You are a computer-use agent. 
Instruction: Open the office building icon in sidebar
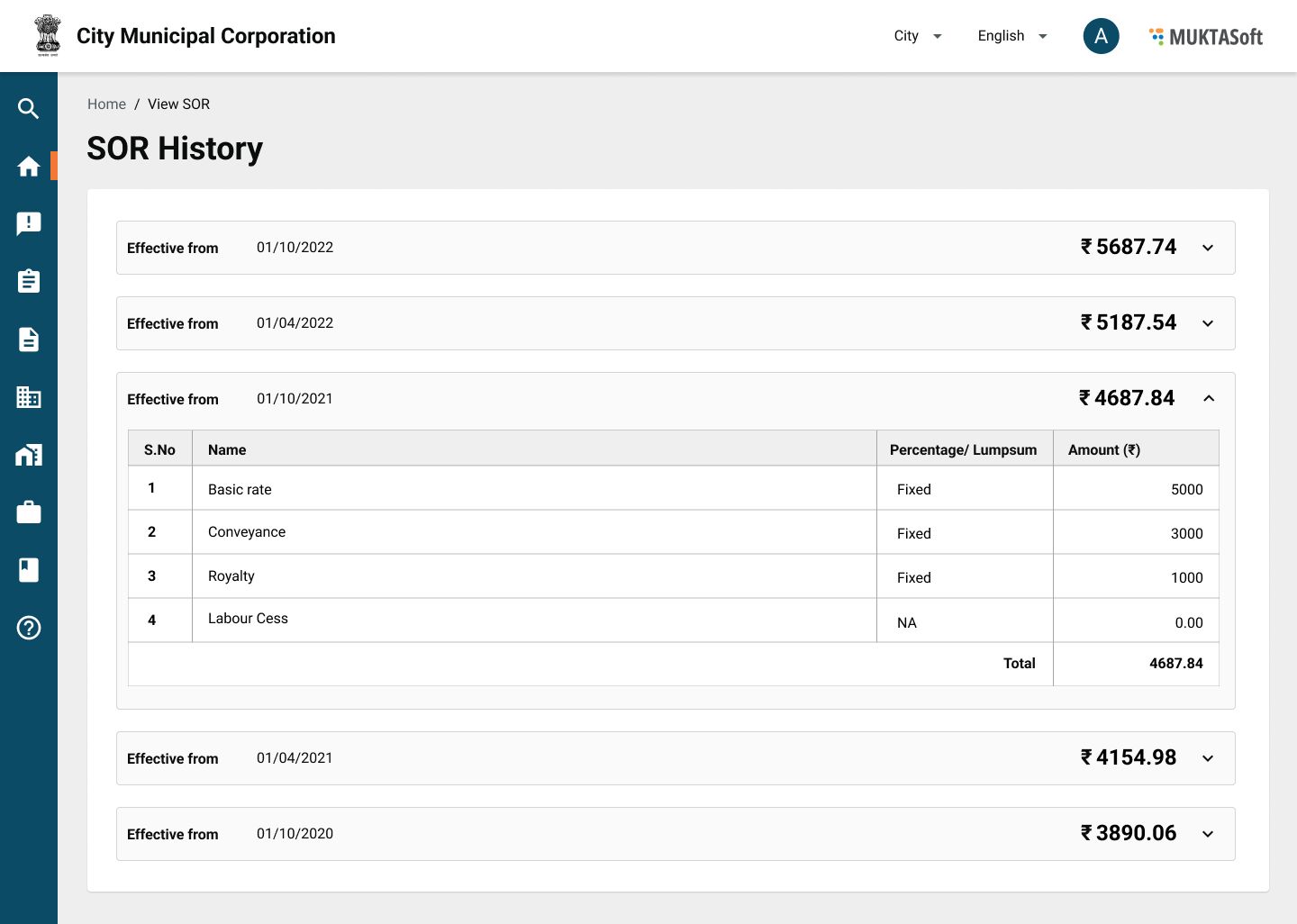click(28, 397)
